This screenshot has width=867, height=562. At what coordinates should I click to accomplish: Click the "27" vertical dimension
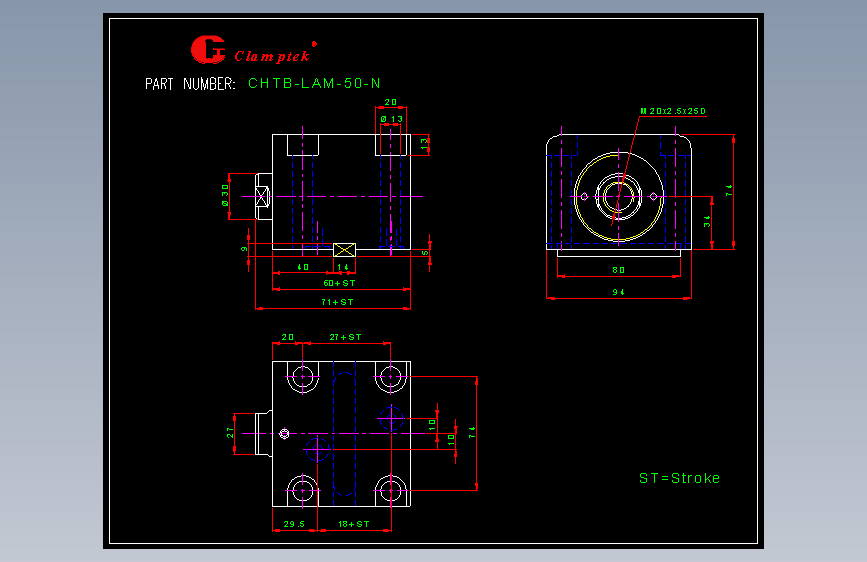(230, 433)
